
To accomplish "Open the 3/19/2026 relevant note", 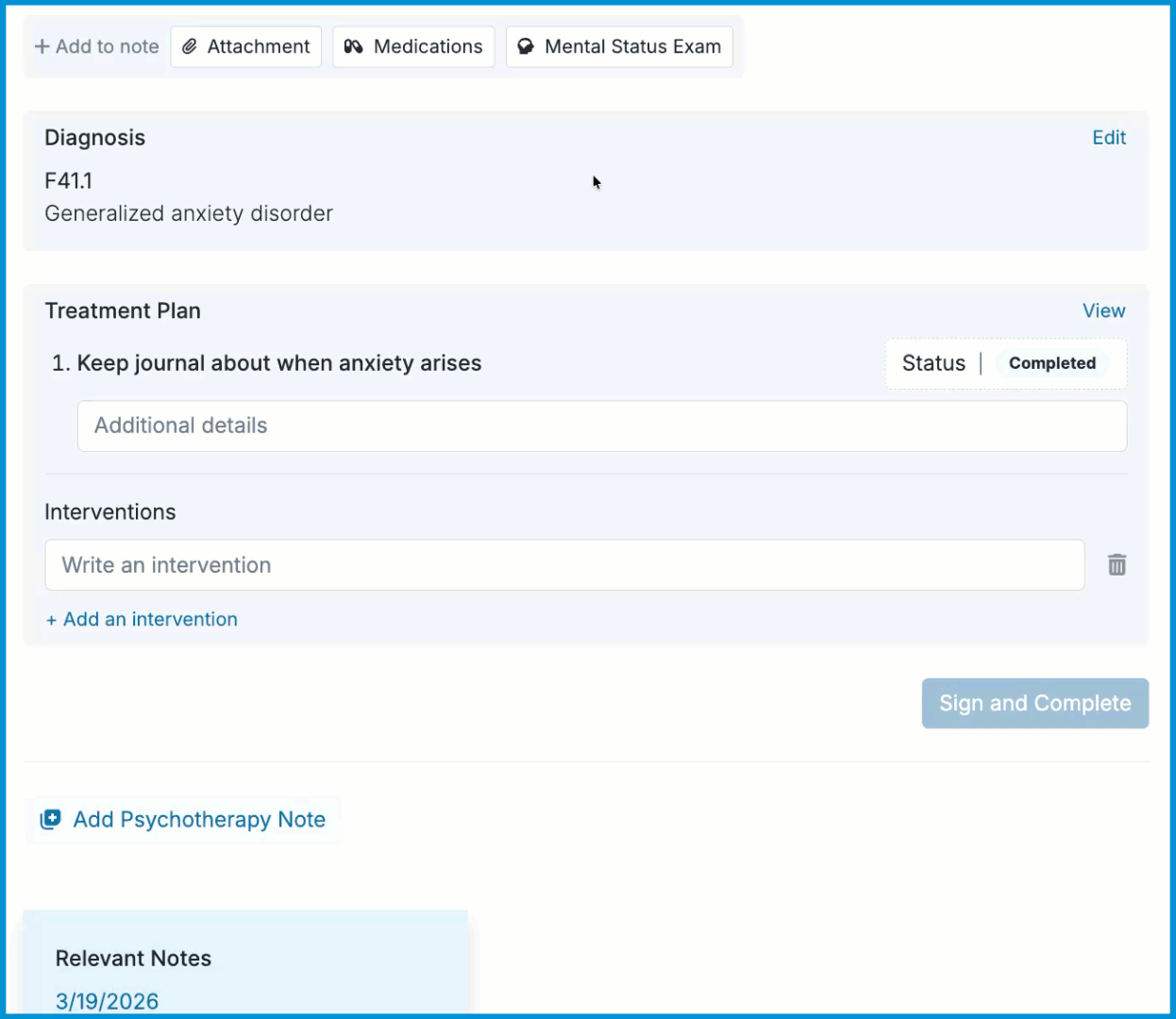I will (x=107, y=1001).
